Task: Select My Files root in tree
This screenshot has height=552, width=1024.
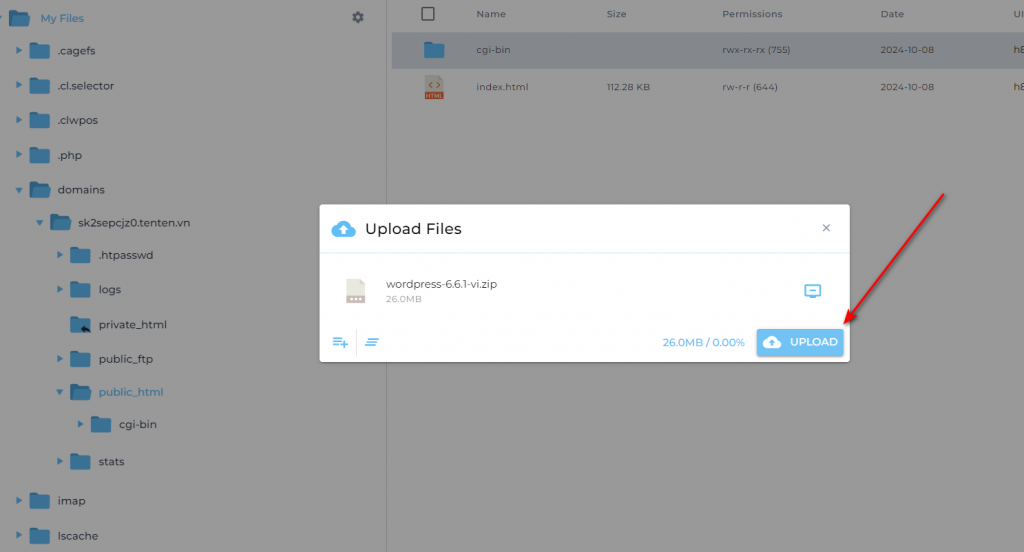Action: [x=62, y=18]
